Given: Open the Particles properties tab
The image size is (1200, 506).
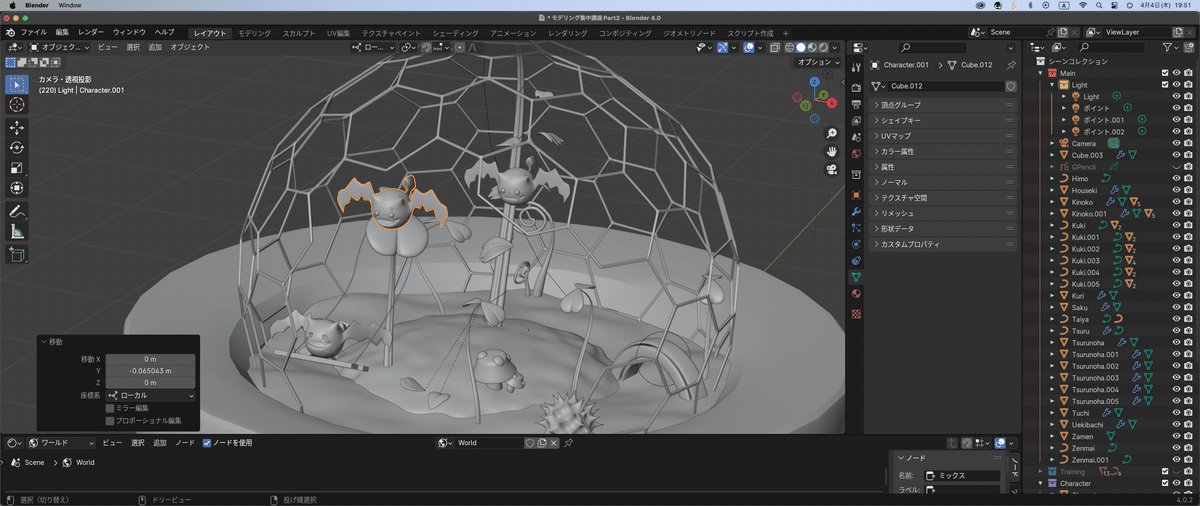Looking at the screenshot, I should [855, 228].
